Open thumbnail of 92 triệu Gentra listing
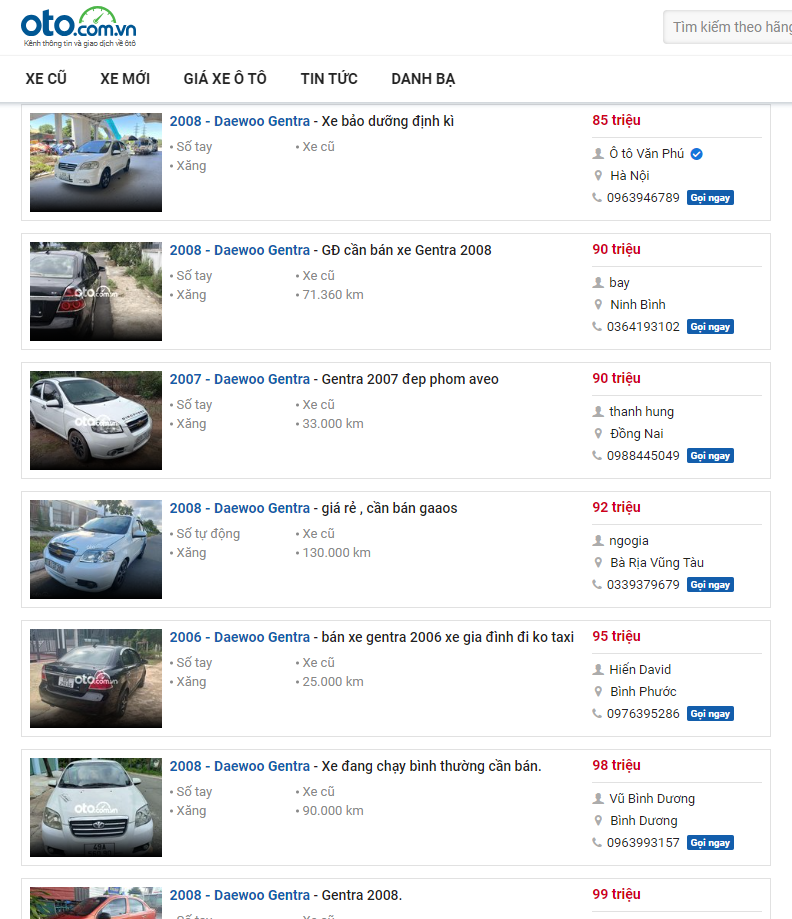Viewport: 792px width, 919px height. click(96, 549)
